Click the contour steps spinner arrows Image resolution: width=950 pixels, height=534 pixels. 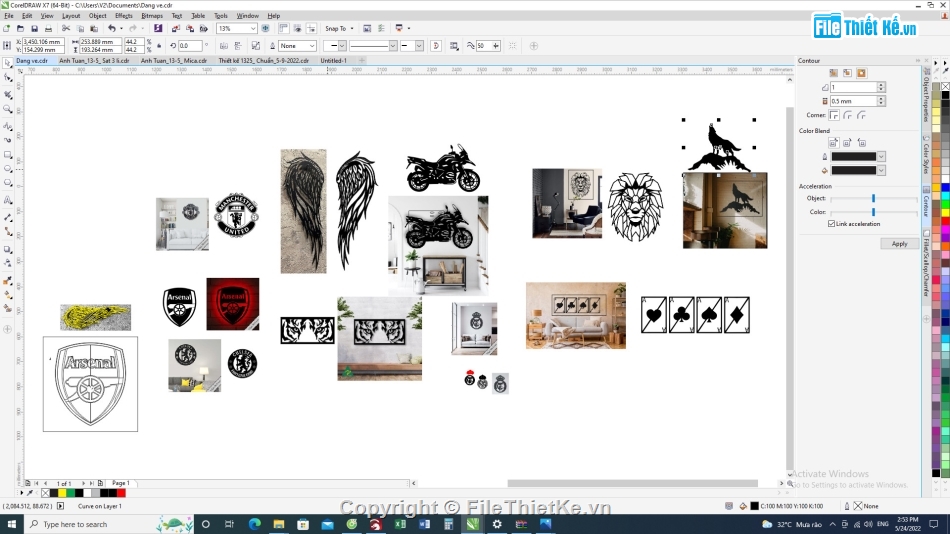(881, 87)
